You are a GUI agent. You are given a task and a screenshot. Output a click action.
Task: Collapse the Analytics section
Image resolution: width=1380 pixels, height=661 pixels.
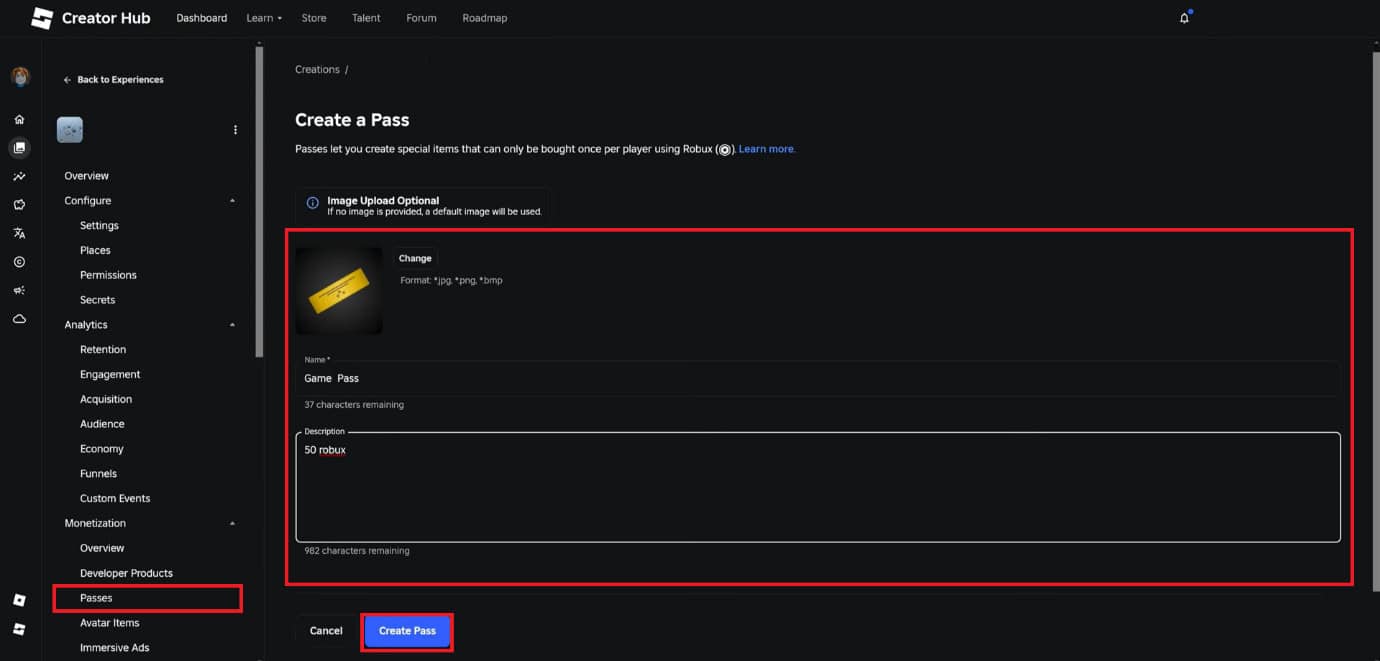coord(232,325)
